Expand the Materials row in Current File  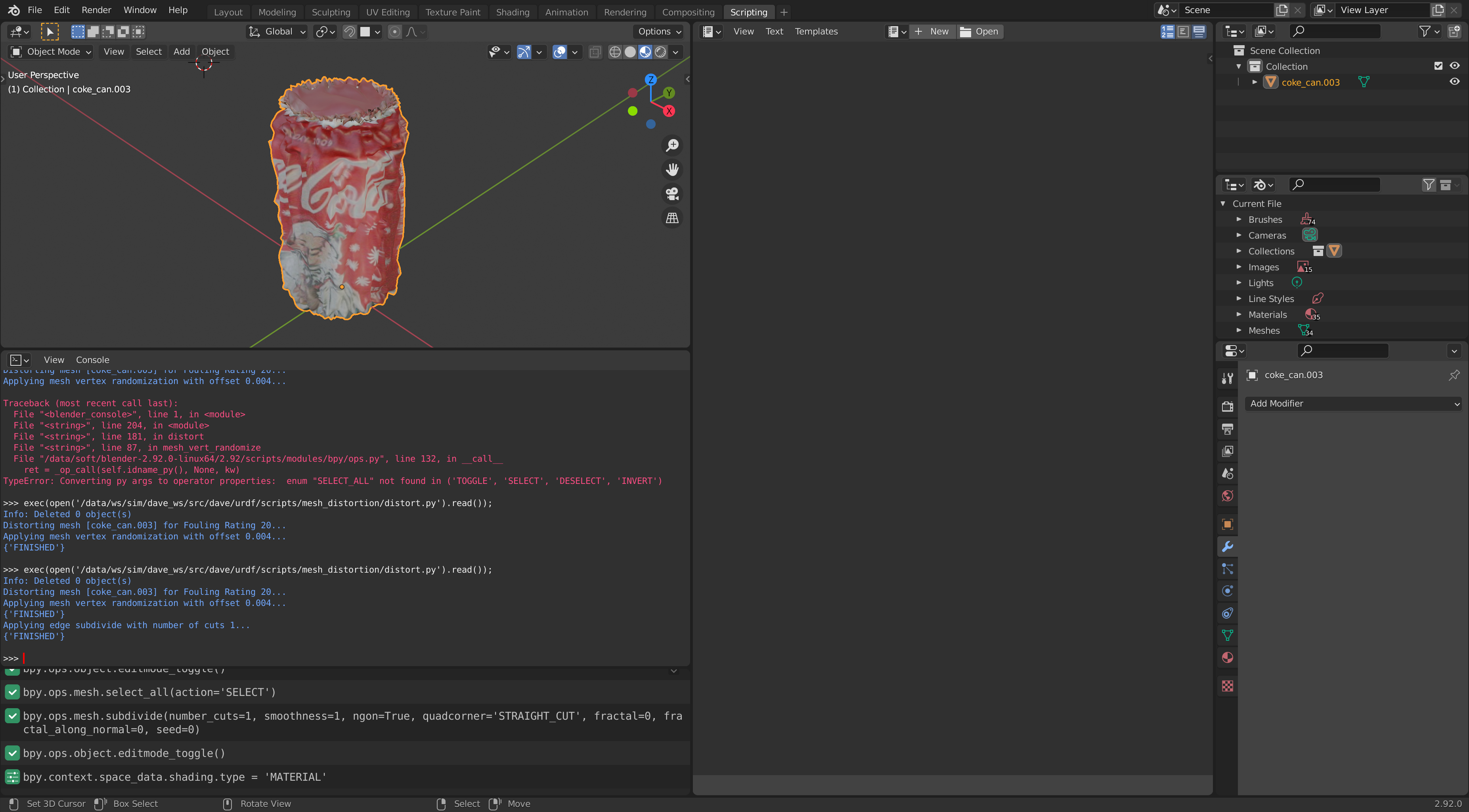1239,315
